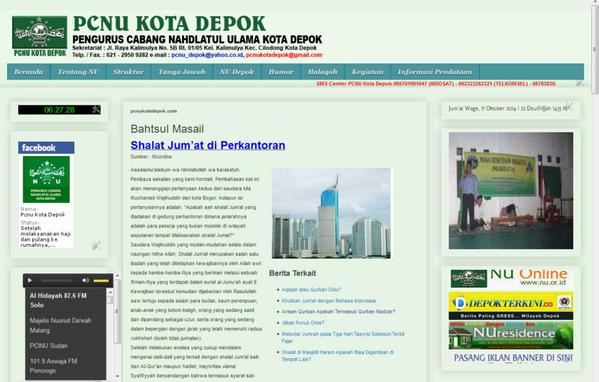Click the pcnukotadepok@gmail.com email link
Image resolution: width=599 pixels, height=382 pixels.
(284, 55)
